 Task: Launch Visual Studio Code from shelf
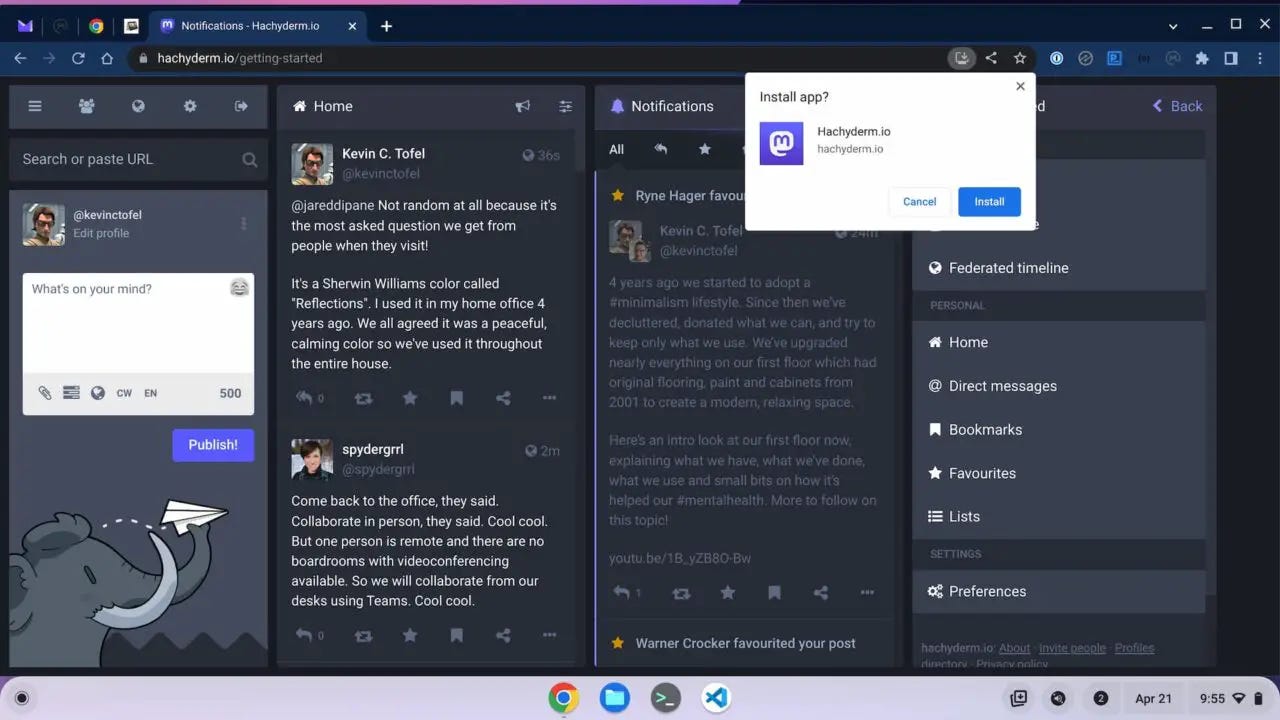pos(716,698)
